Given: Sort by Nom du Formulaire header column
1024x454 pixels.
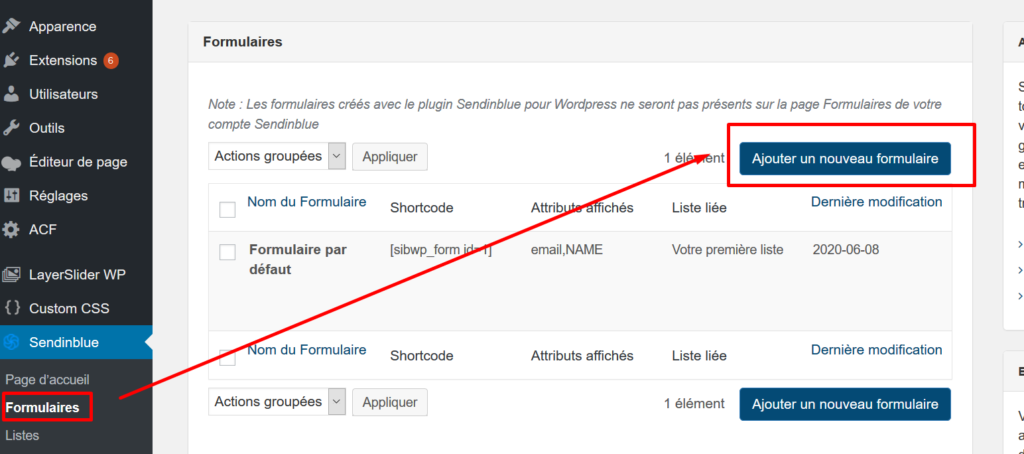Looking at the screenshot, I should [x=306, y=202].
